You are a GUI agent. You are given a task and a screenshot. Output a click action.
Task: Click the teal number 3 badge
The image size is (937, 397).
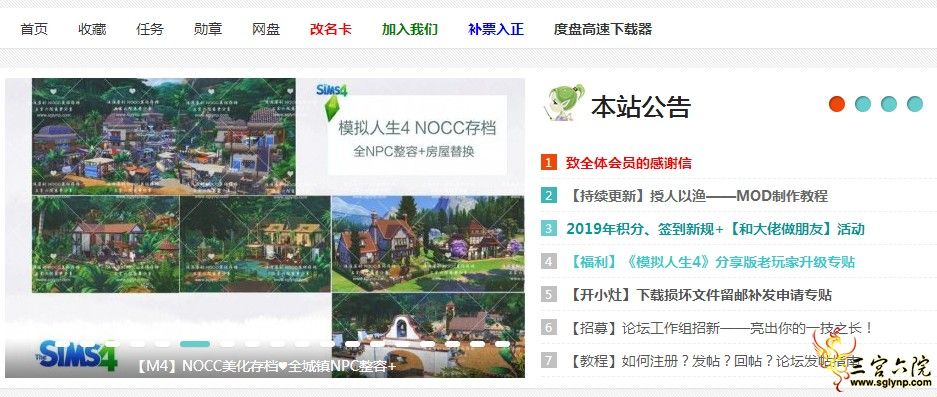(549, 228)
